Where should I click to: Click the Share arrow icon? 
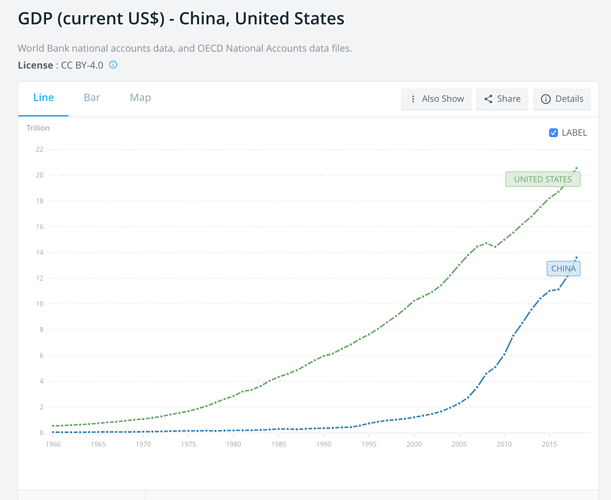[488, 99]
